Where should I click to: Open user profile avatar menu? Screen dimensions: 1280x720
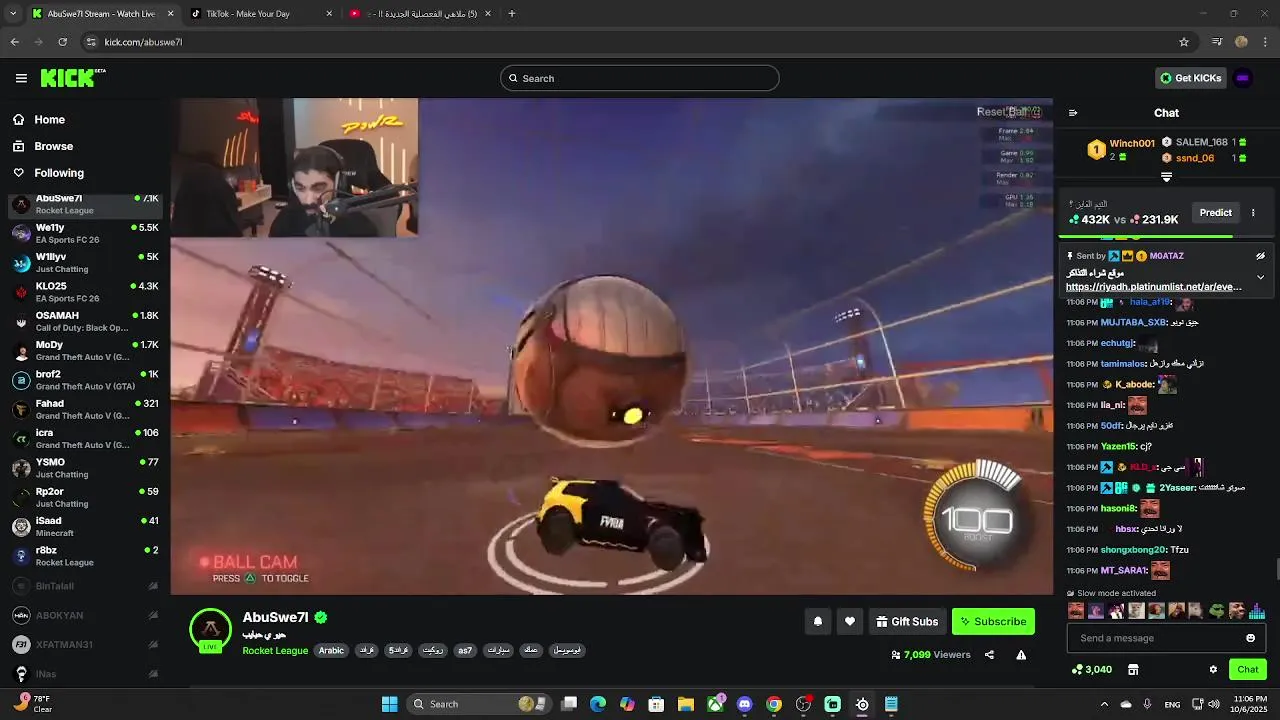(1243, 78)
